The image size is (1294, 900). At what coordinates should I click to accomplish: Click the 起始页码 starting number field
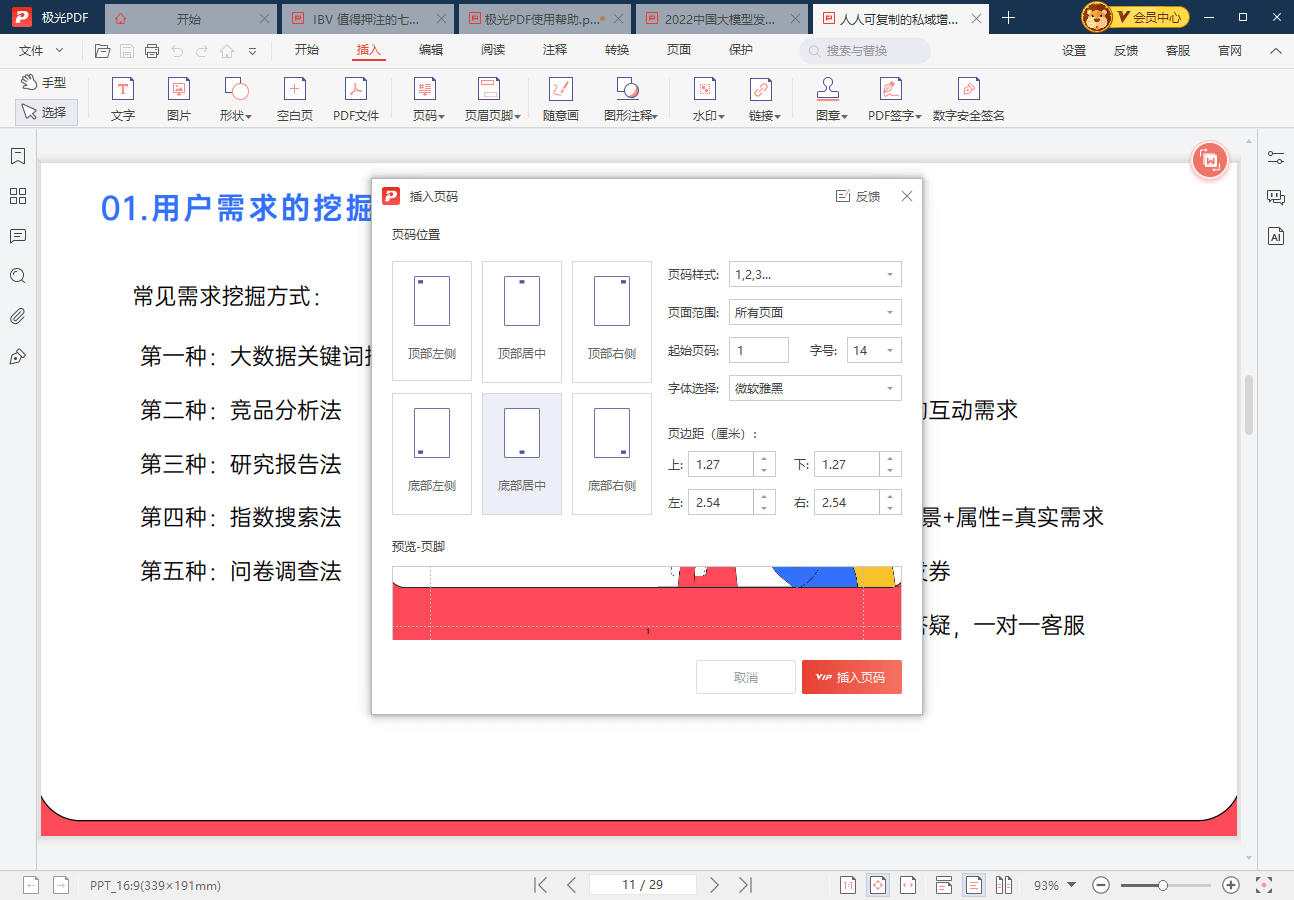pos(759,350)
